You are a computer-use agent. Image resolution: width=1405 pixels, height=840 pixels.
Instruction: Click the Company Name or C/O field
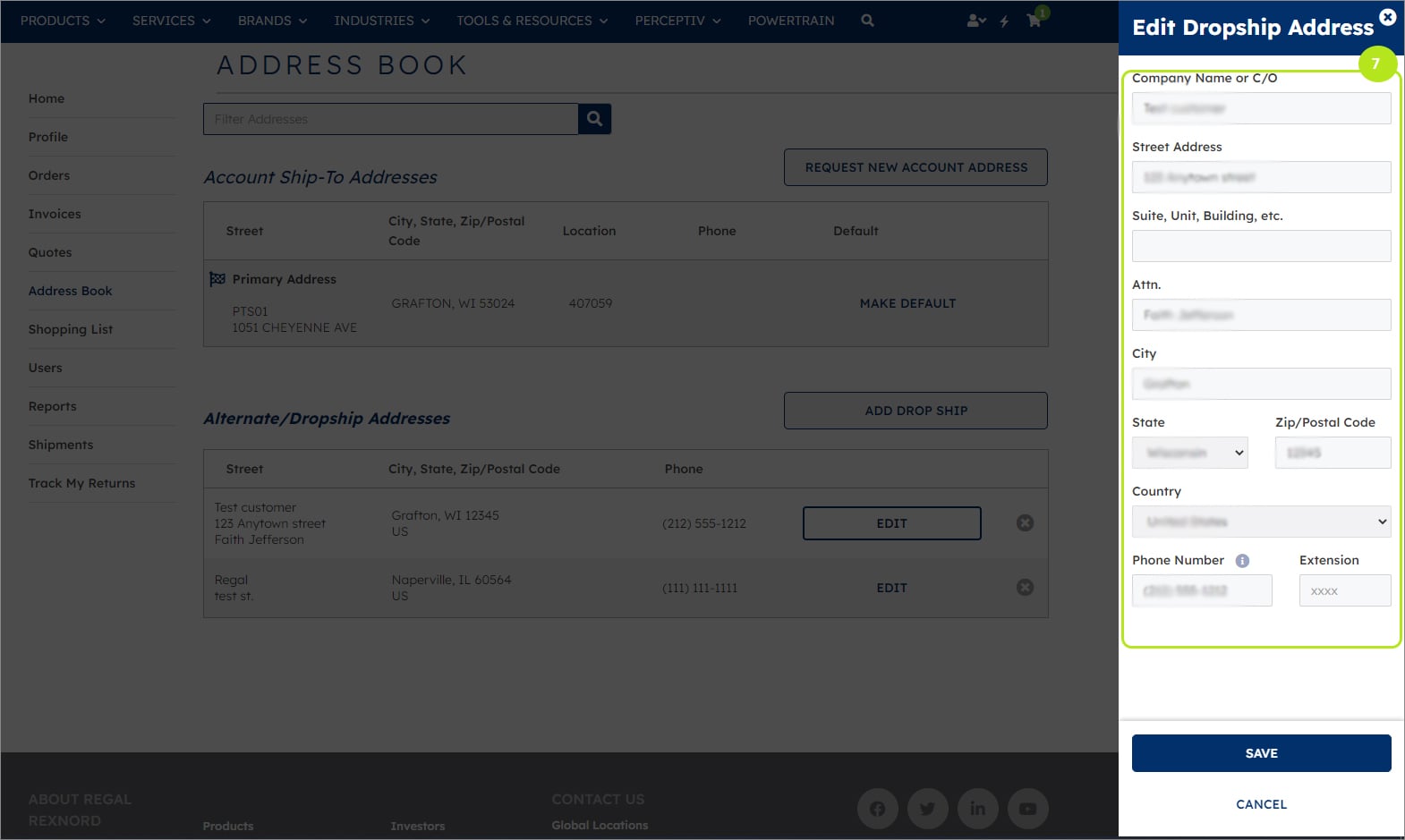click(x=1262, y=108)
